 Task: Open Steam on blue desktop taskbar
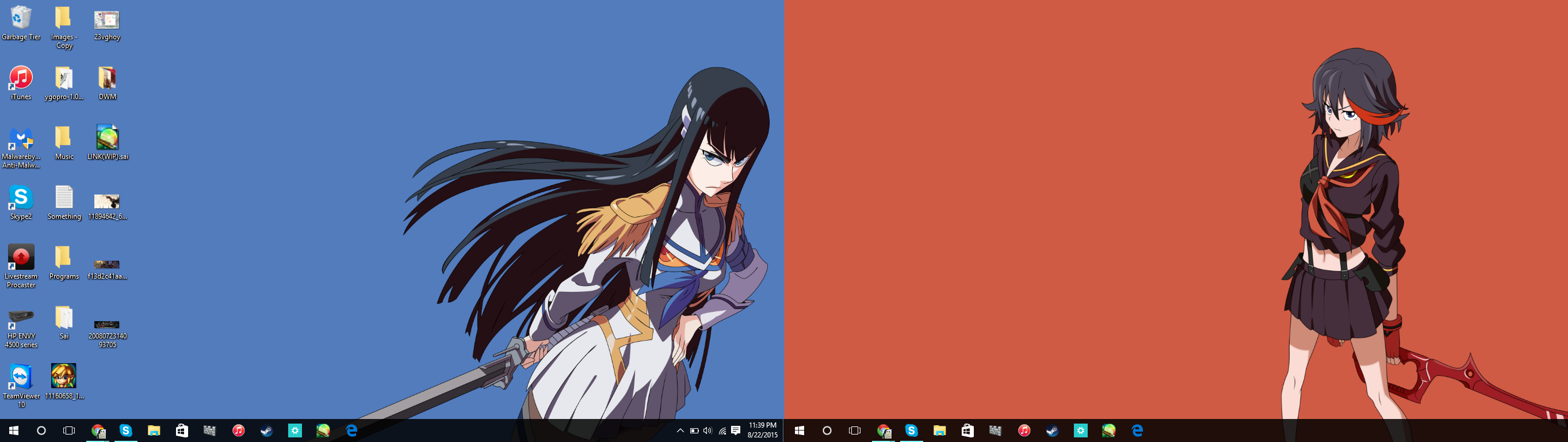tap(267, 430)
